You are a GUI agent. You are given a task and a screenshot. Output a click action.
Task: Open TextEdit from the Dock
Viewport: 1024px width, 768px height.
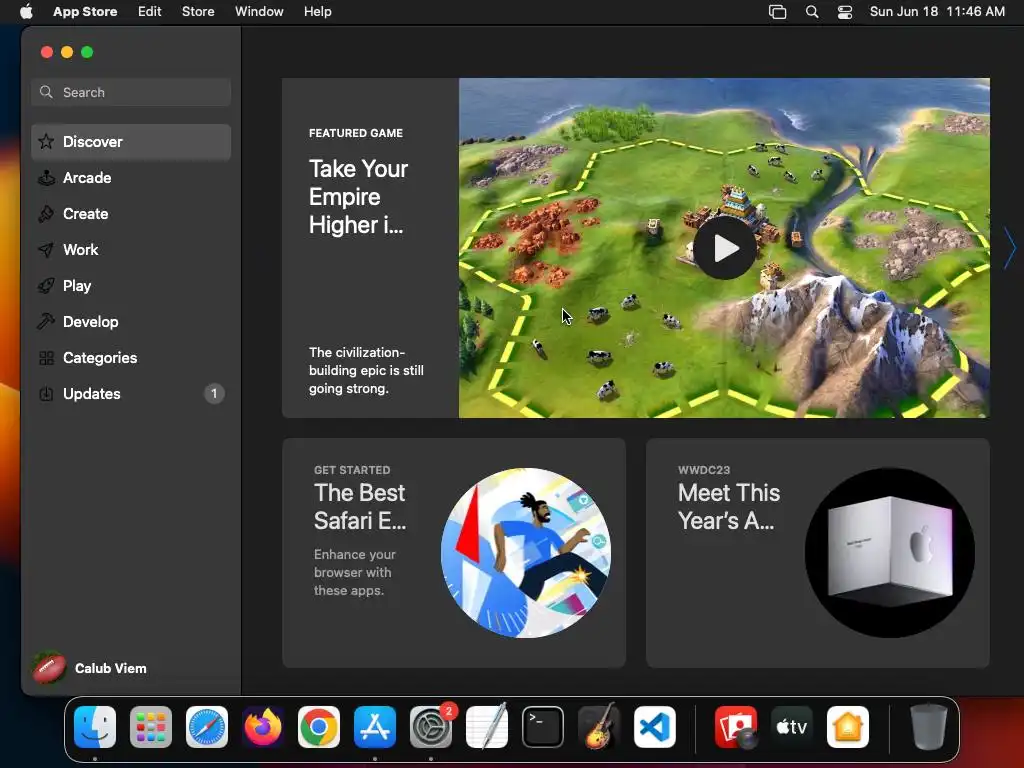tap(487, 727)
